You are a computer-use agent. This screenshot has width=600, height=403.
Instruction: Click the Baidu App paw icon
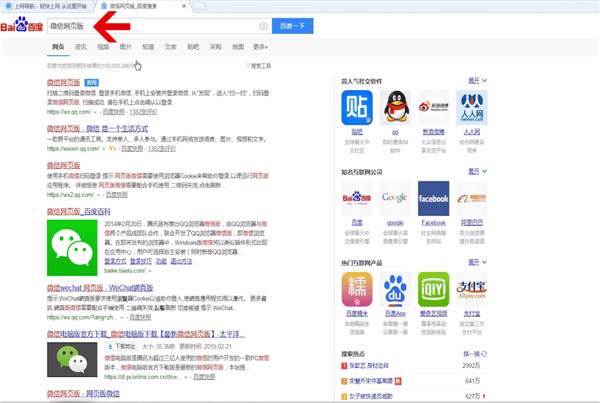tap(395, 289)
